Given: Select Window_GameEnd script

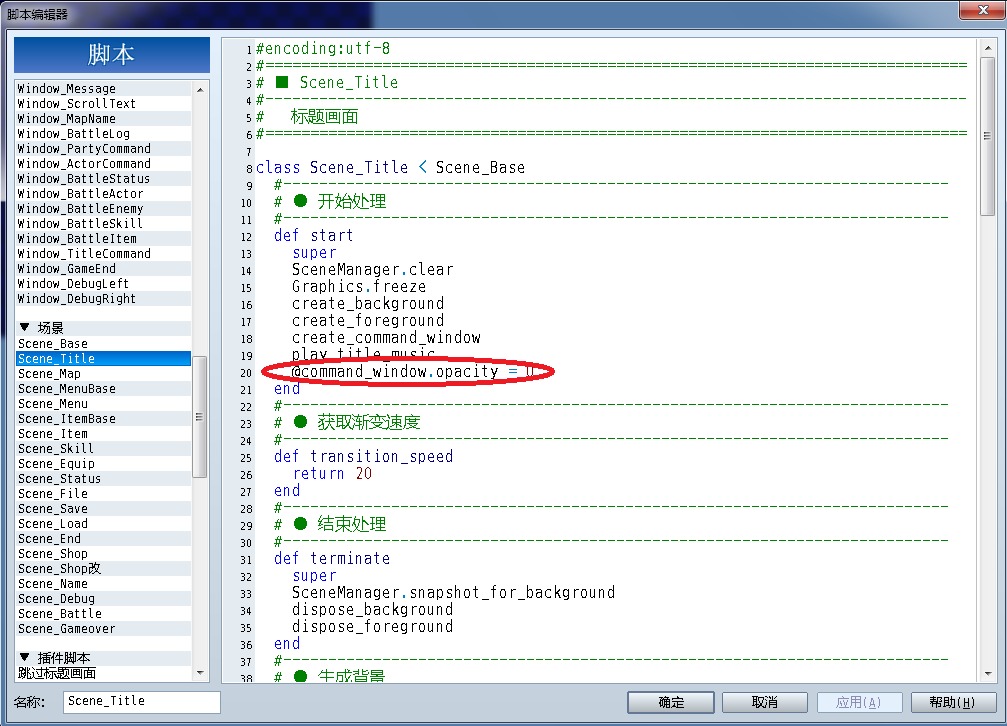Looking at the screenshot, I should pos(103,268).
